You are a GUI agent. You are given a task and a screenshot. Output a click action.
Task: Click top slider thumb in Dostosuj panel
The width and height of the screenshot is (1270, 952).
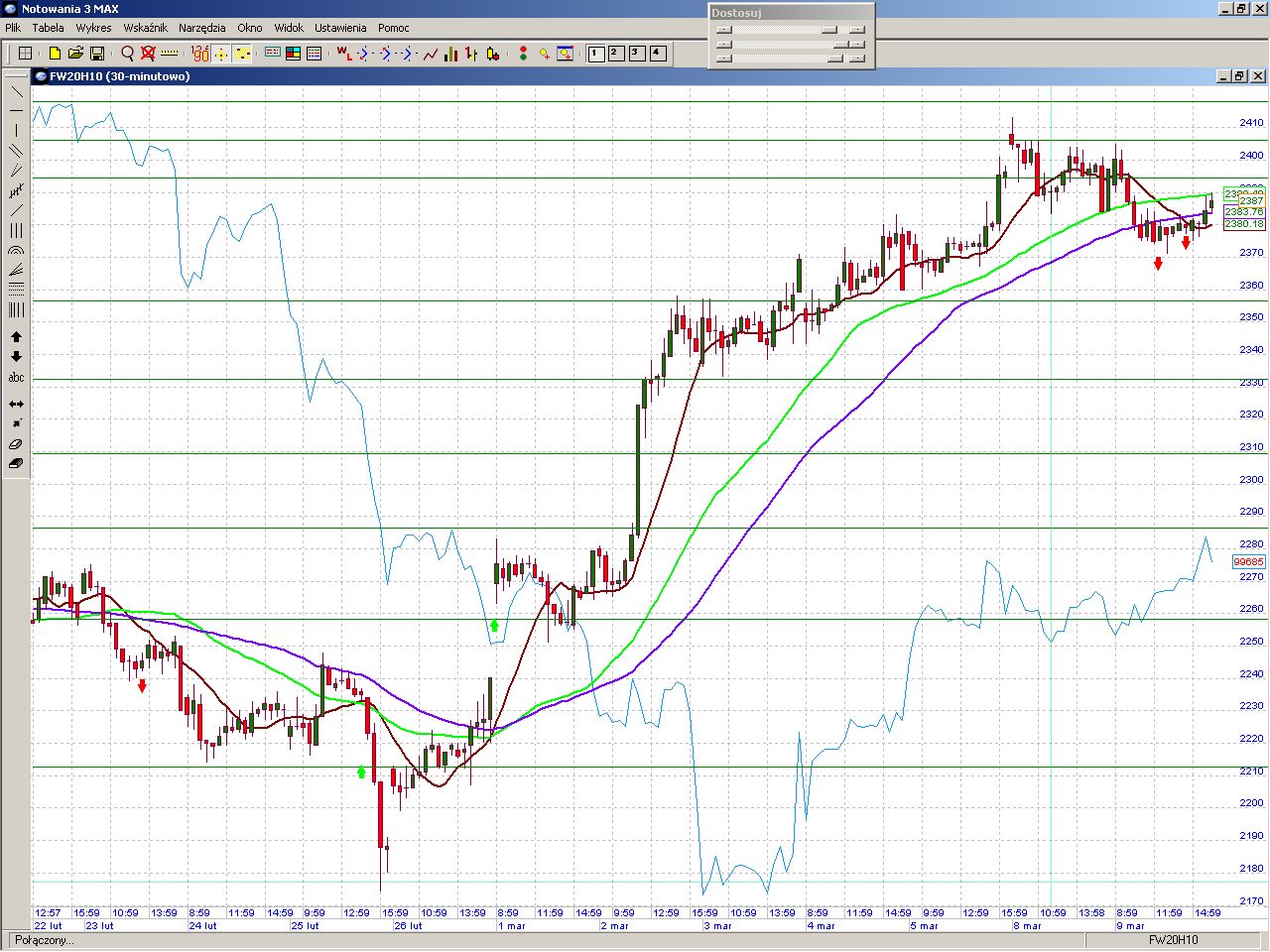point(828,30)
